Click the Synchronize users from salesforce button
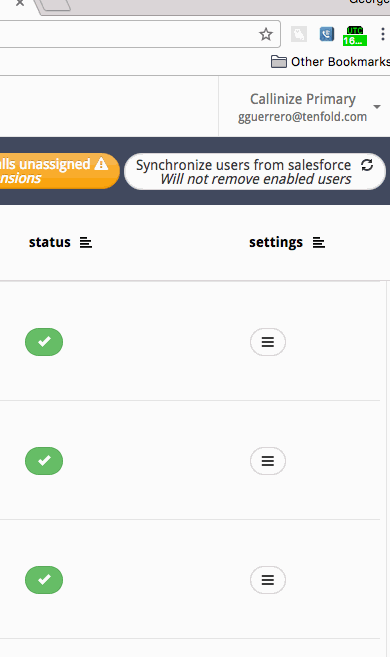Image resolution: width=390 pixels, height=657 pixels. (x=255, y=172)
